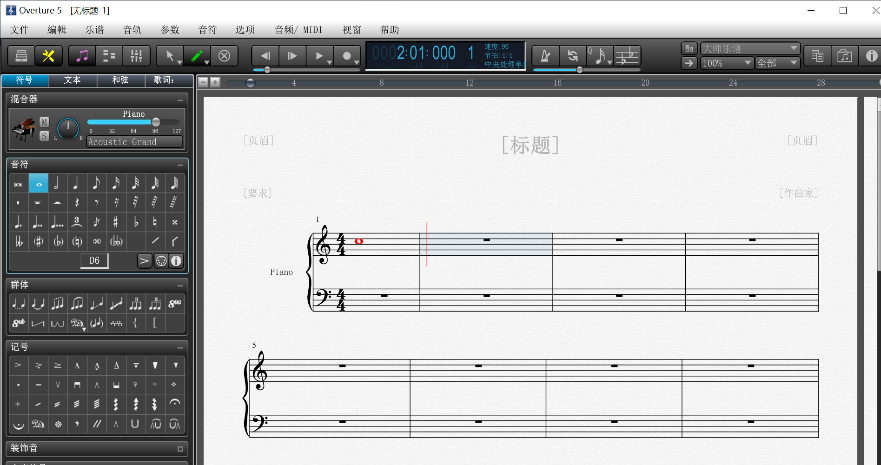This screenshot has height=465, width=881.
Task: Click the note info button in the 音符 panel
Action: pos(176,261)
